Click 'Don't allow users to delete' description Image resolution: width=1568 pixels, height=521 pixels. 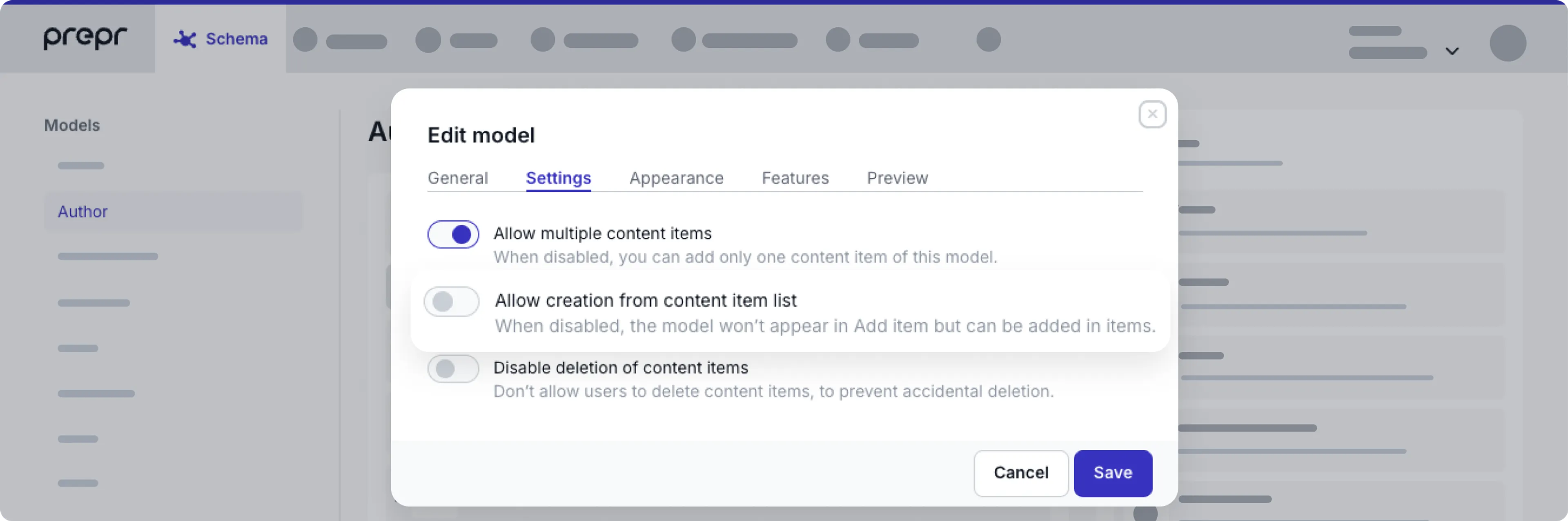click(773, 391)
